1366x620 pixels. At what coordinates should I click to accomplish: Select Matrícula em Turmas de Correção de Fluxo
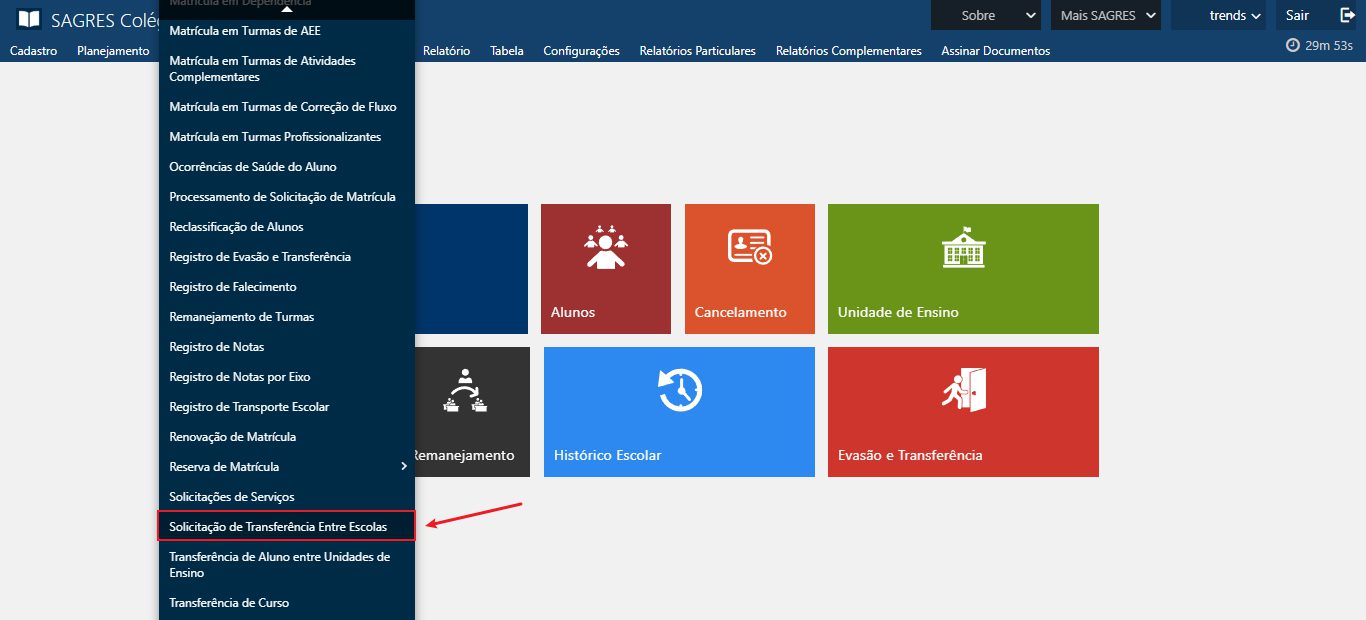click(286, 107)
